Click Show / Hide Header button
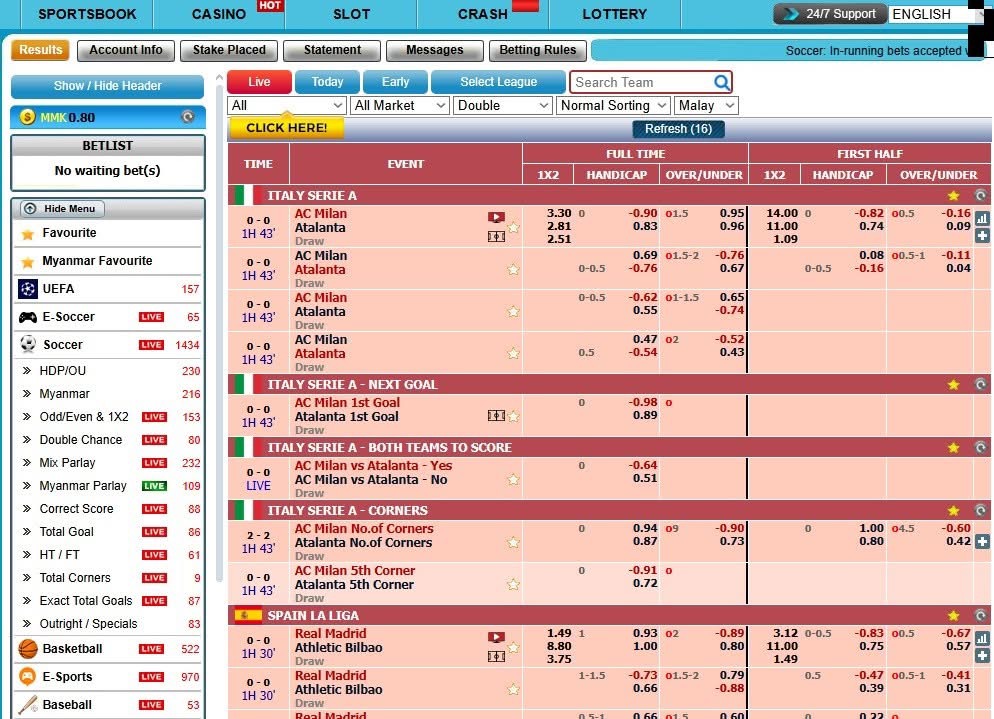 pyautogui.click(x=108, y=86)
